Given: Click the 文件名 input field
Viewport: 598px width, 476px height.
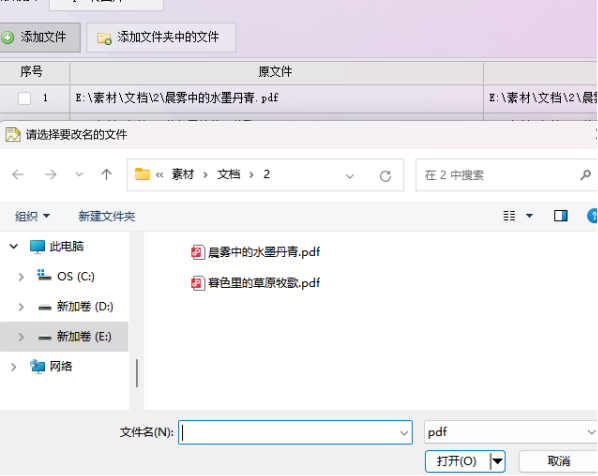Looking at the screenshot, I should (295, 432).
